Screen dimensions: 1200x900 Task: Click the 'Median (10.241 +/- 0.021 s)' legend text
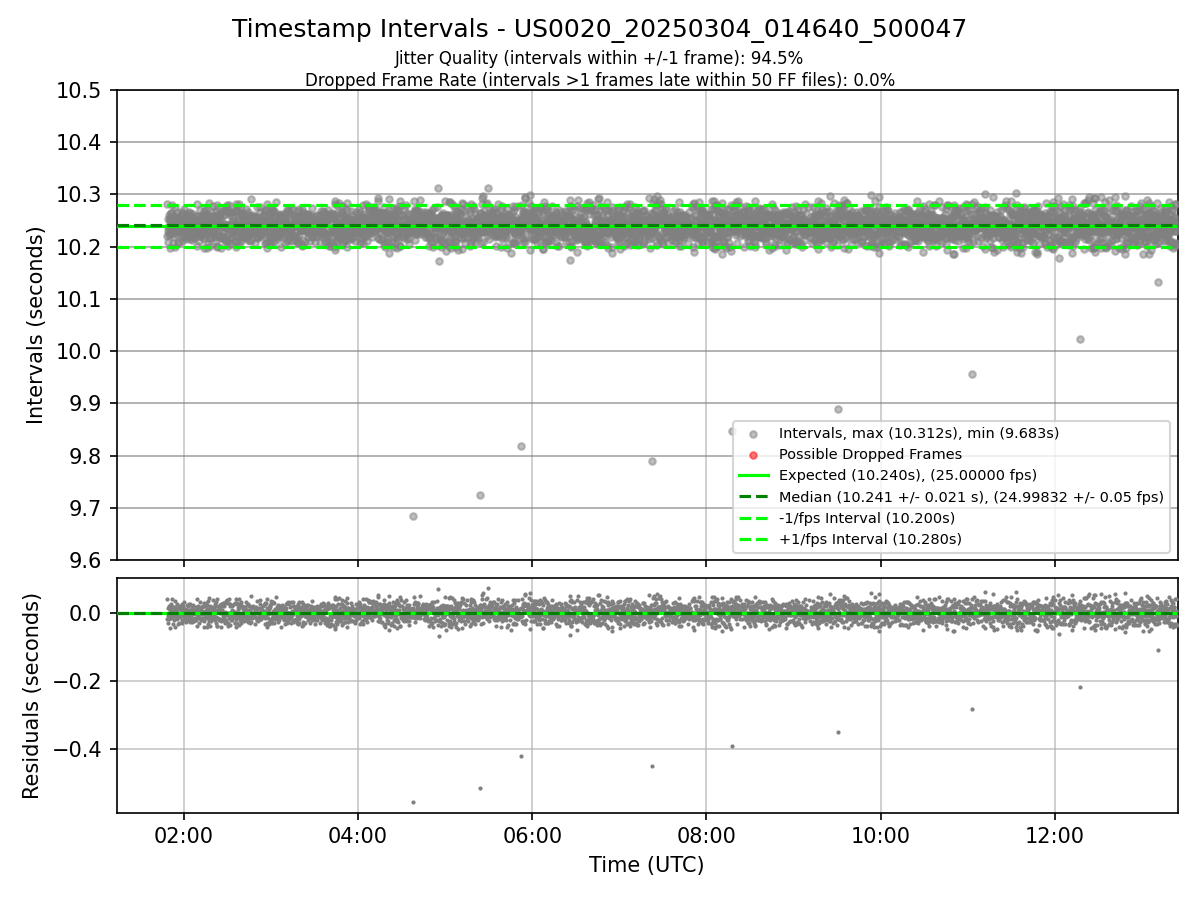[x=971, y=497]
